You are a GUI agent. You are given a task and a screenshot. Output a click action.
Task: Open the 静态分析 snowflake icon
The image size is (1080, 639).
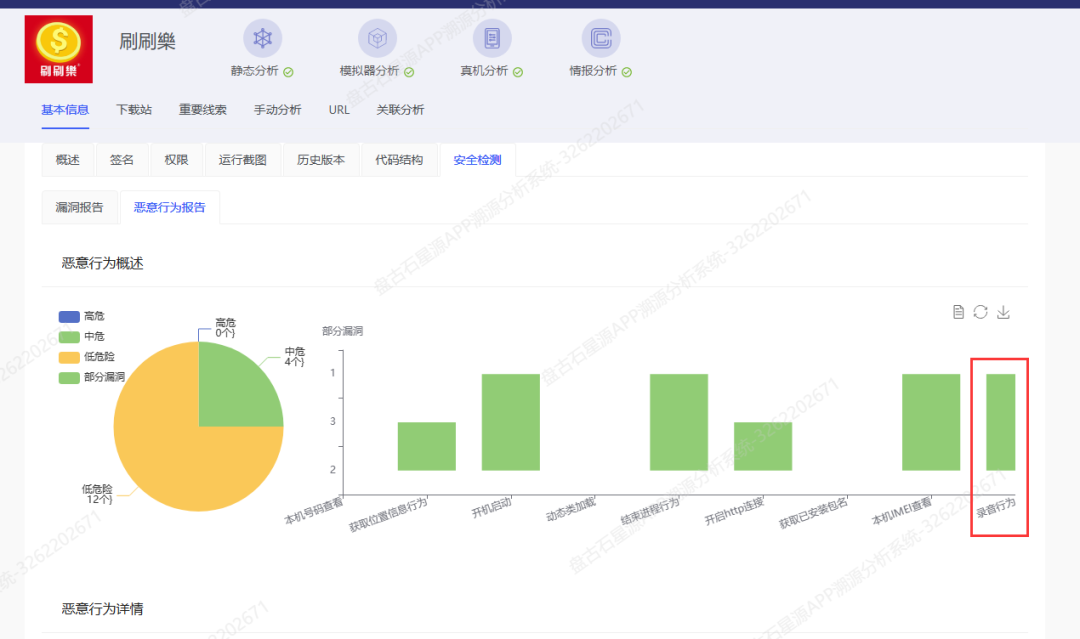tap(262, 38)
